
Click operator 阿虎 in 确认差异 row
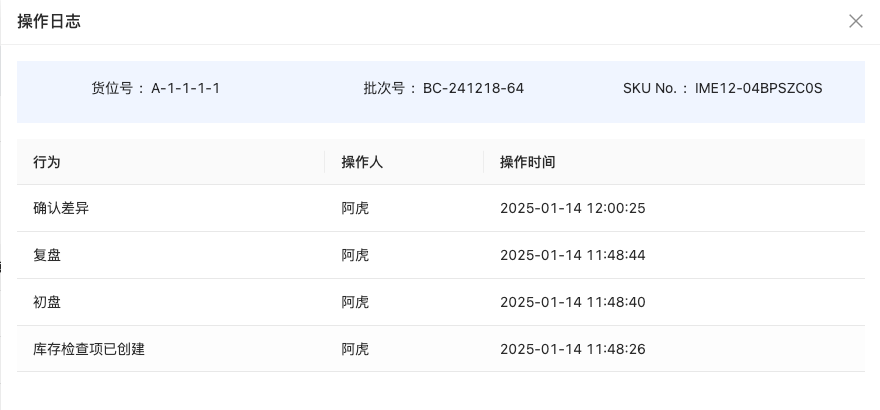[x=355, y=208]
